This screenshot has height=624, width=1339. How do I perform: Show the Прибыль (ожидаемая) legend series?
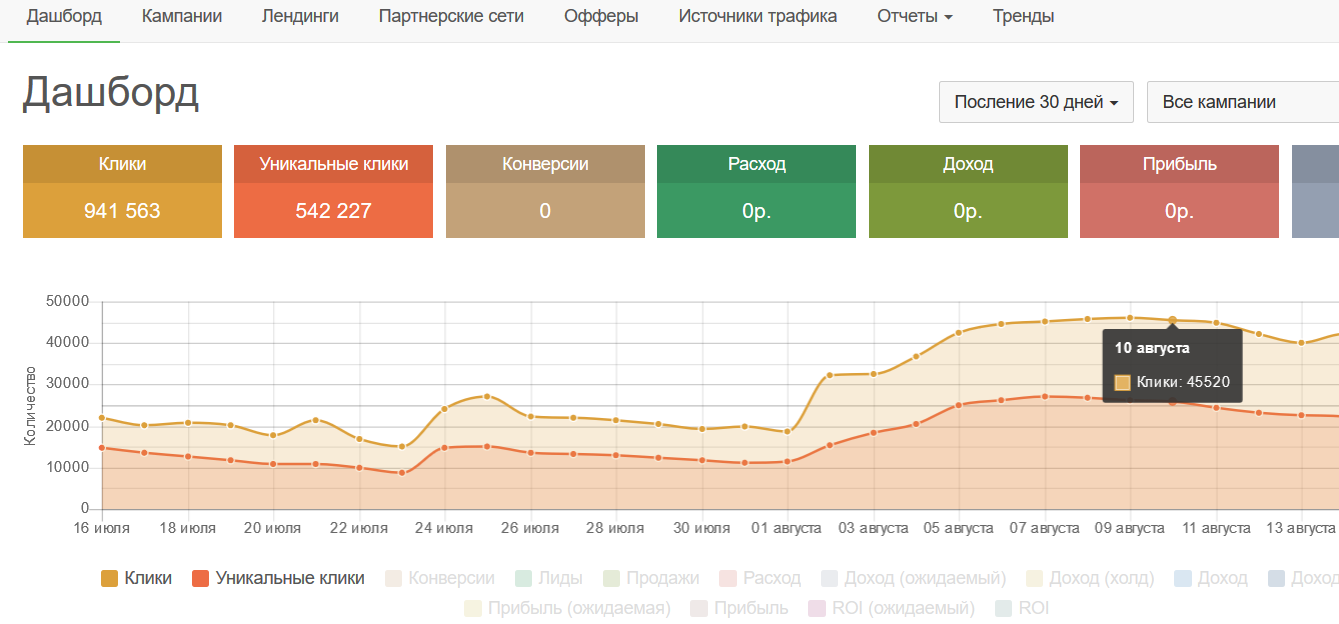tap(568, 608)
